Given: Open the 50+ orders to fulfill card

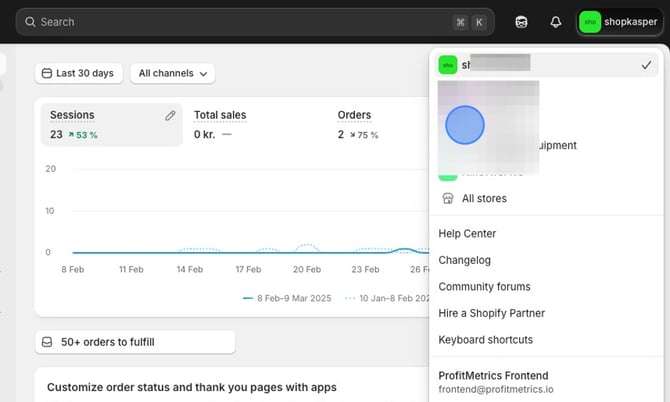Looking at the screenshot, I should 135,342.
